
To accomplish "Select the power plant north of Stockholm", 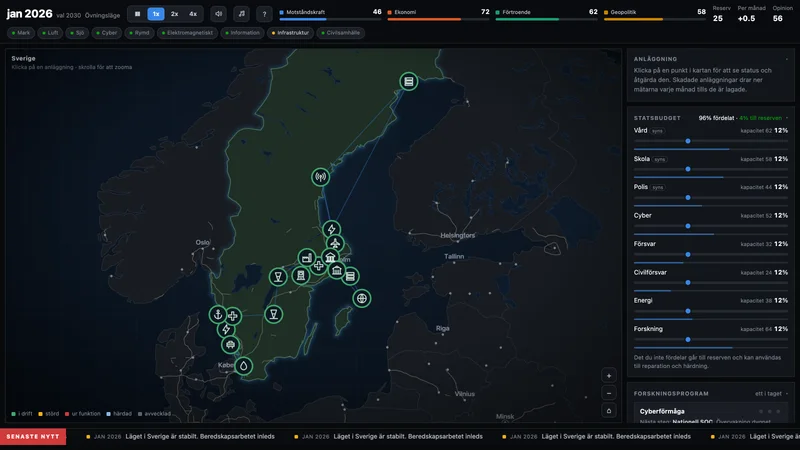I will pyautogui.click(x=332, y=229).
